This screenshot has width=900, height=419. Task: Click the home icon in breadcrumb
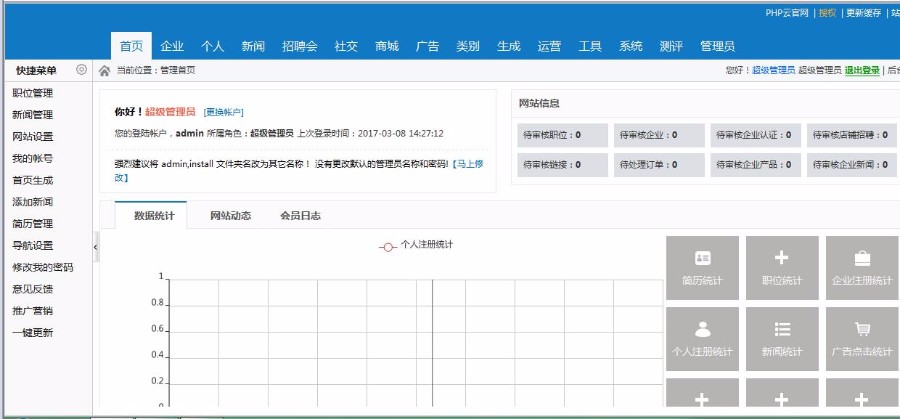click(104, 71)
